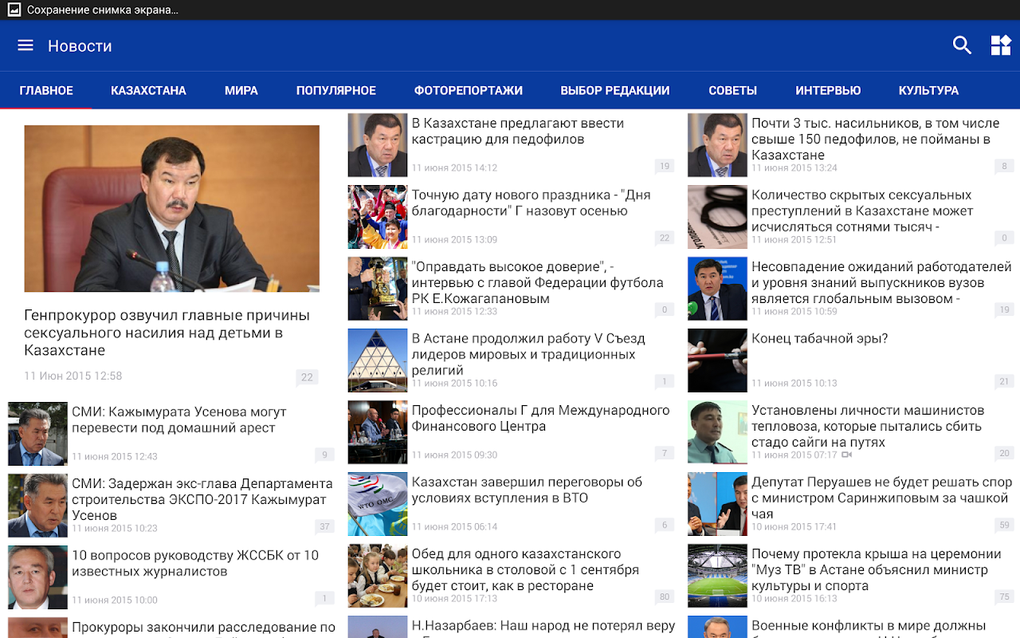Click pyramid building thumbnail for V Съезд article
The height and width of the screenshot is (638, 1020).
coord(377,360)
